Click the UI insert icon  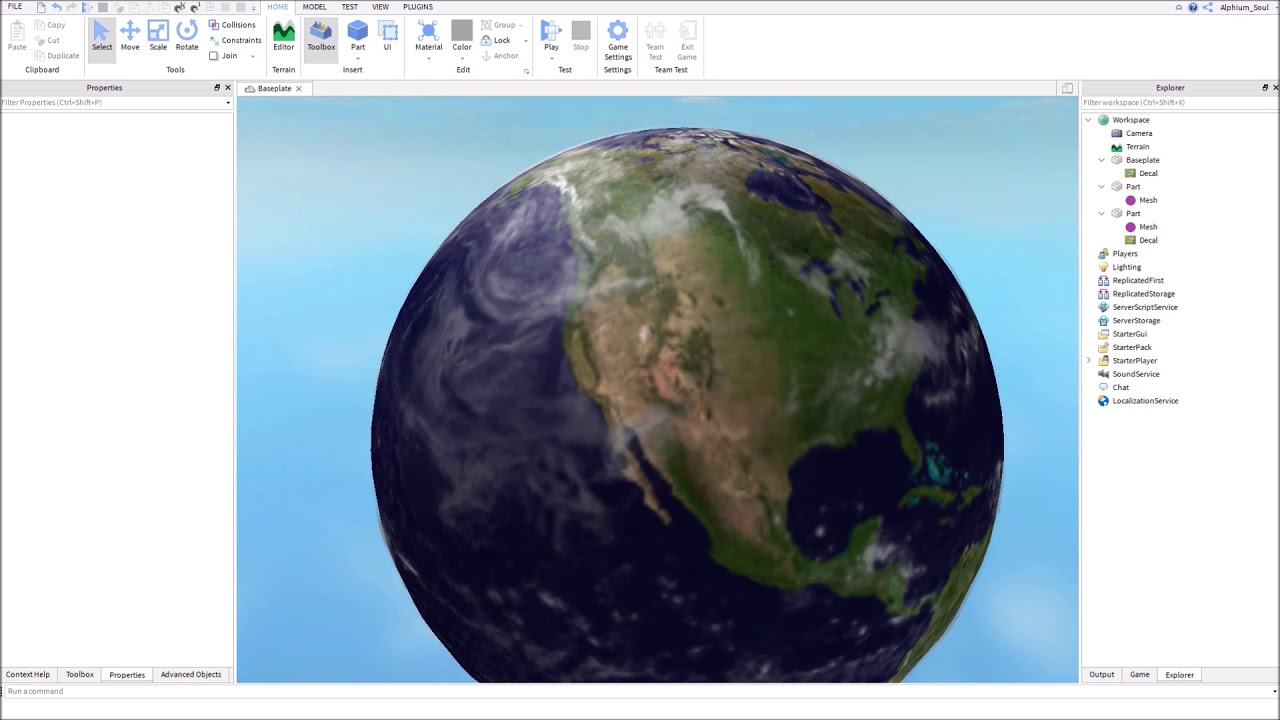pyautogui.click(x=388, y=36)
